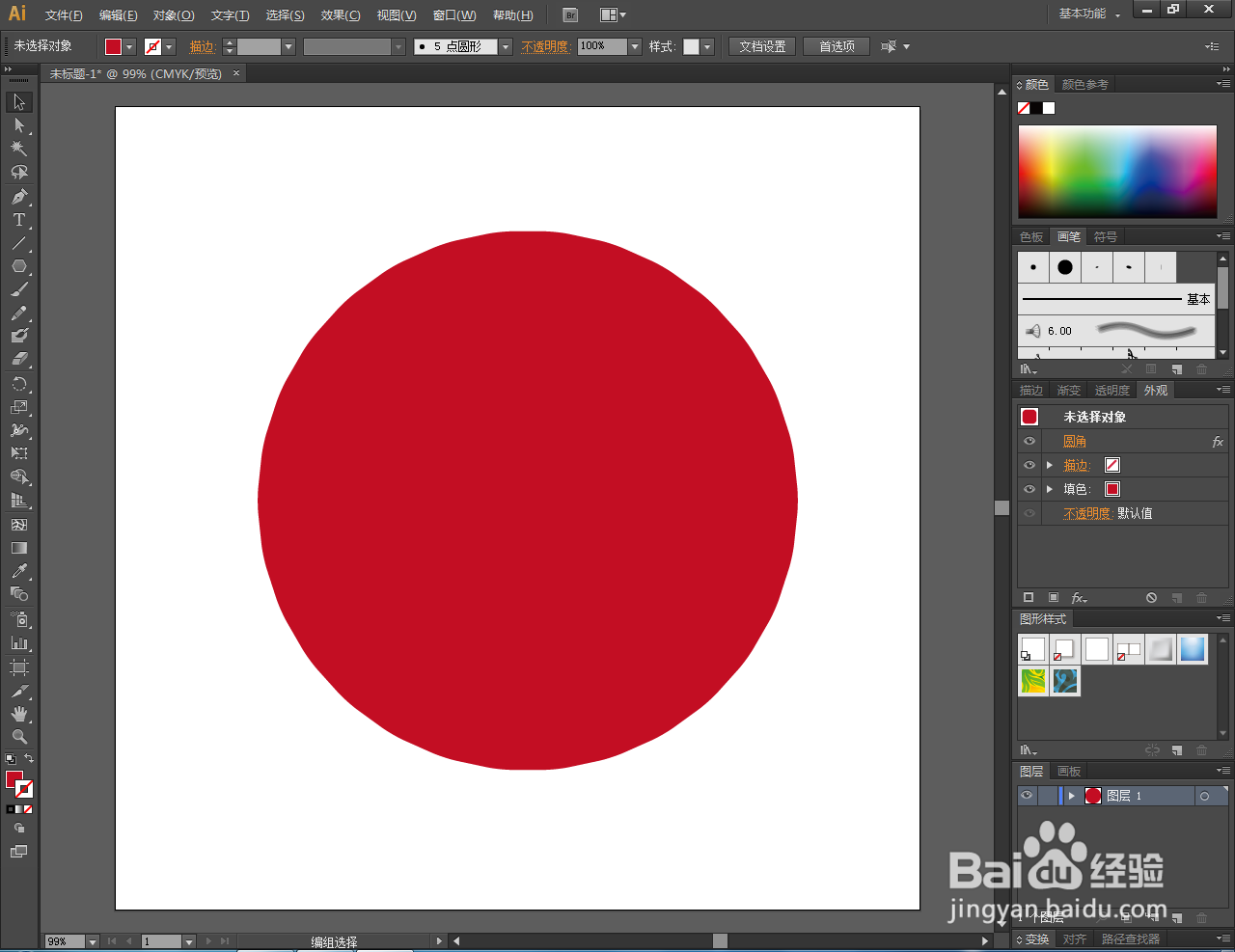Select the Lasso tool
This screenshot has height=952, width=1235.
(19, 172)
